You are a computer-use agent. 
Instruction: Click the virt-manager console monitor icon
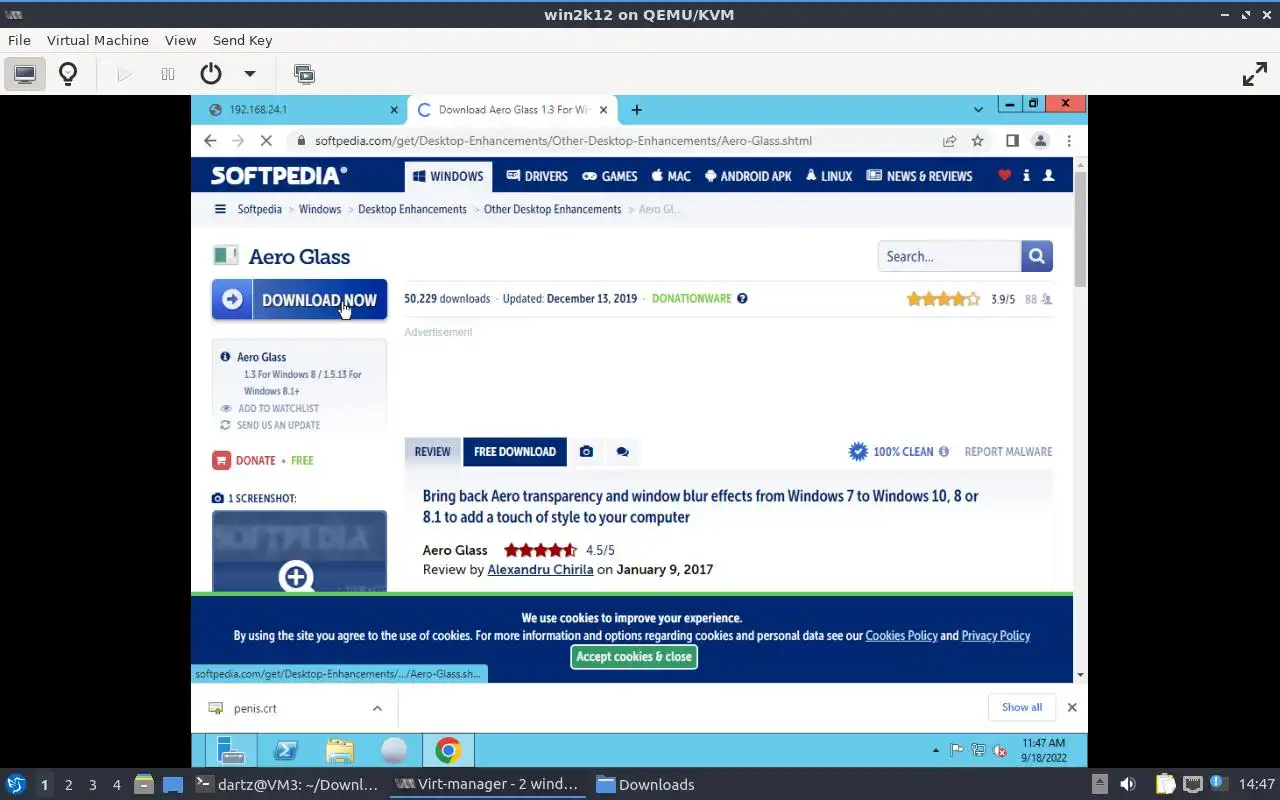point(25,74)
